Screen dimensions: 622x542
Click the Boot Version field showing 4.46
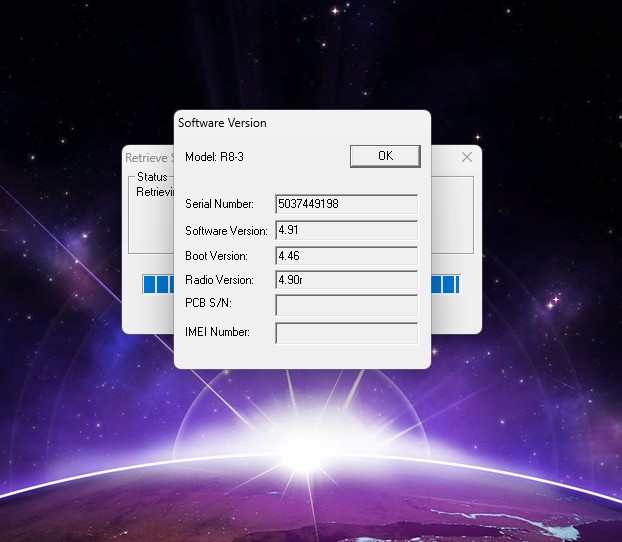click(x=346, y=256)
